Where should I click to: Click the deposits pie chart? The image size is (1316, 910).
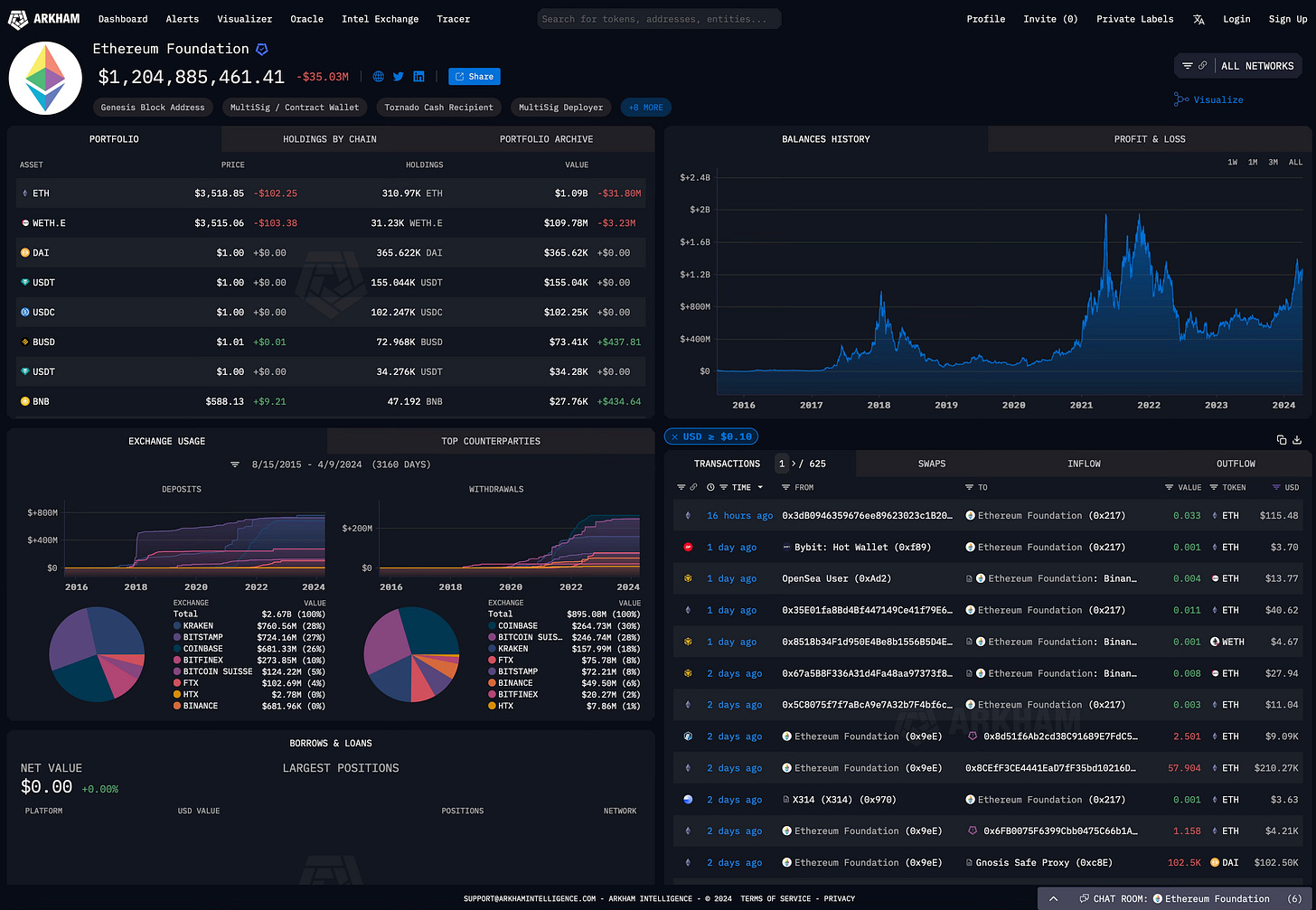coord(97,654)
